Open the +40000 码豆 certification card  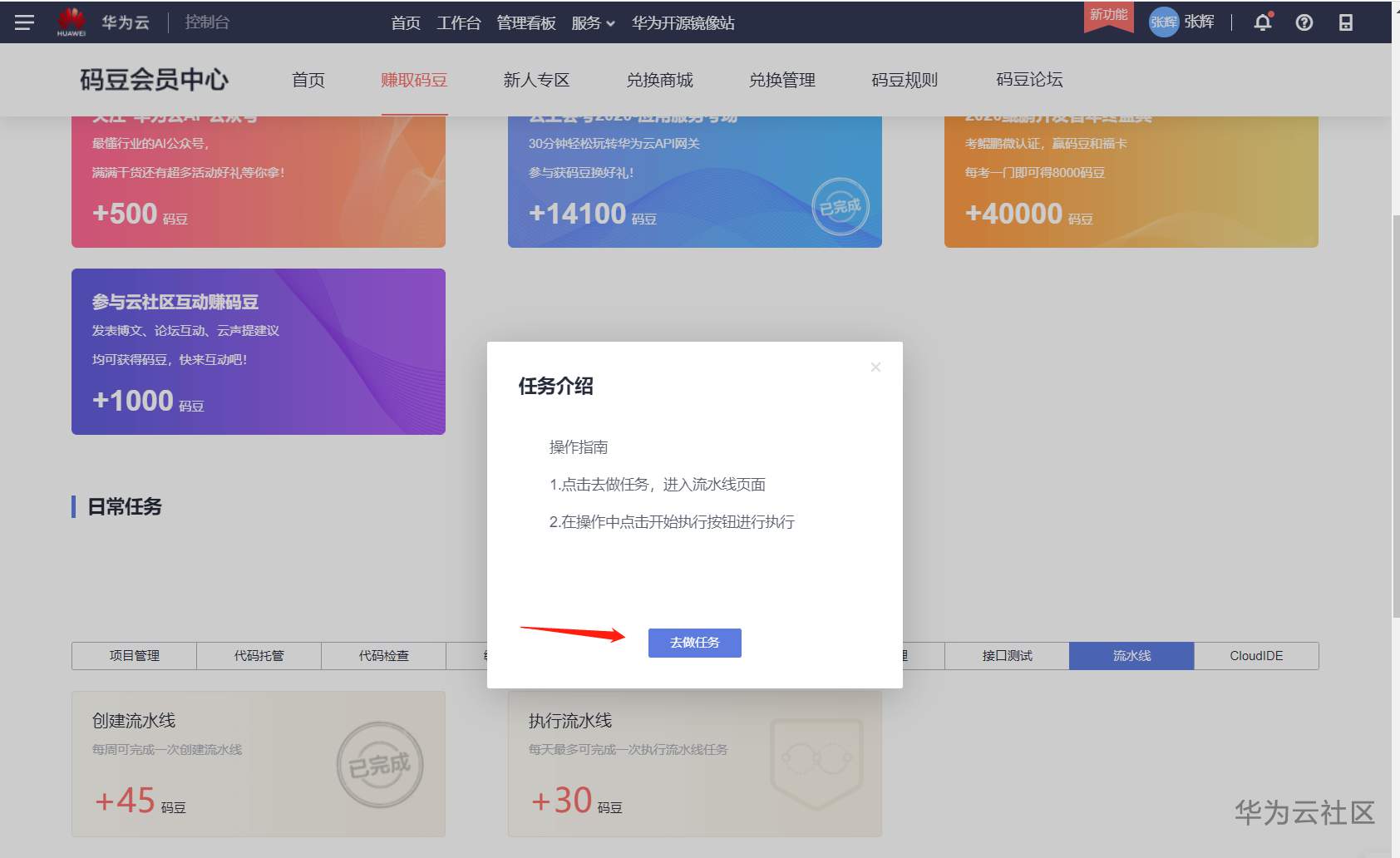[x=1131, y=182]
